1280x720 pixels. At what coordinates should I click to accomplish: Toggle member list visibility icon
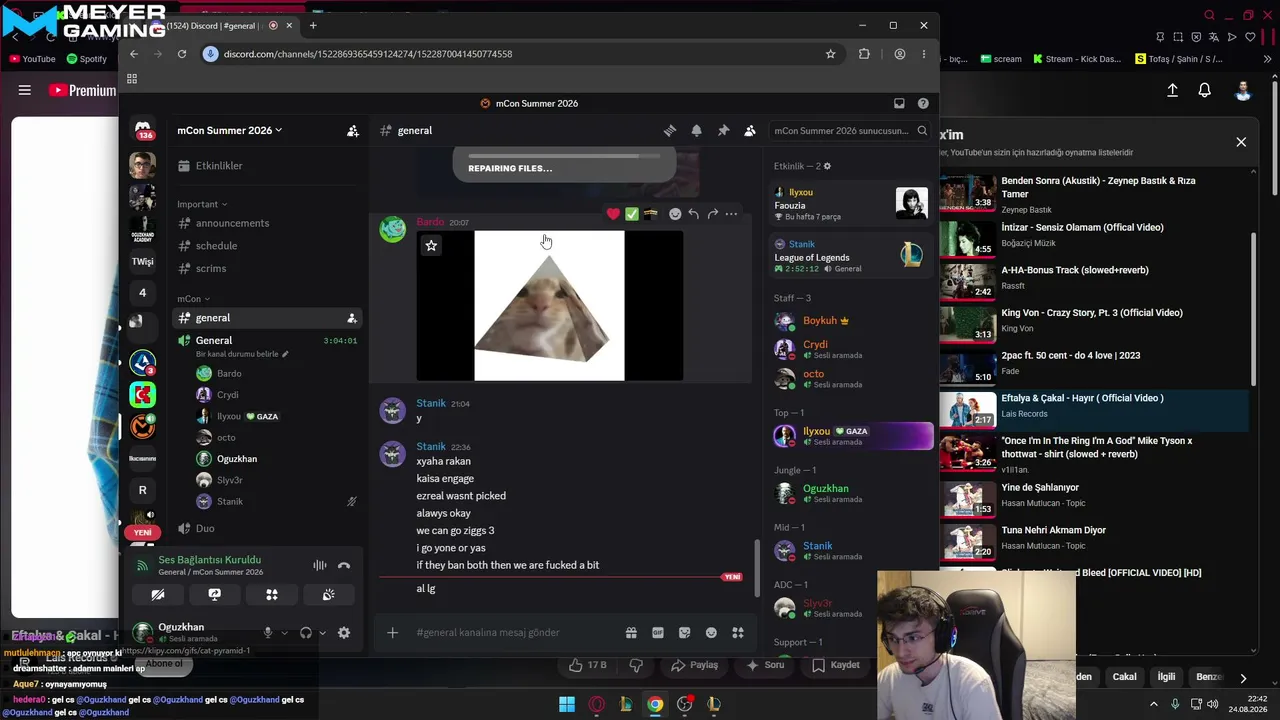750,131
